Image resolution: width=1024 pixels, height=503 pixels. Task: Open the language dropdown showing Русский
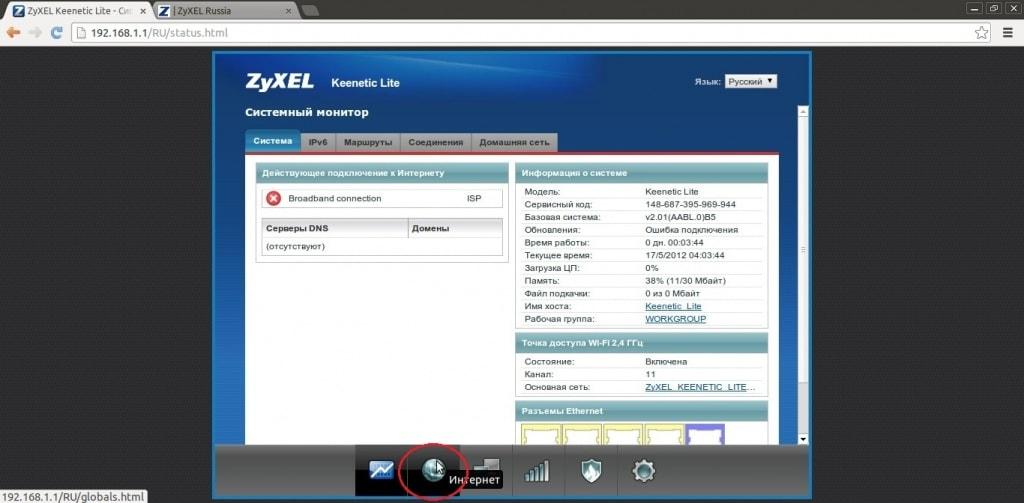[751, 82]
